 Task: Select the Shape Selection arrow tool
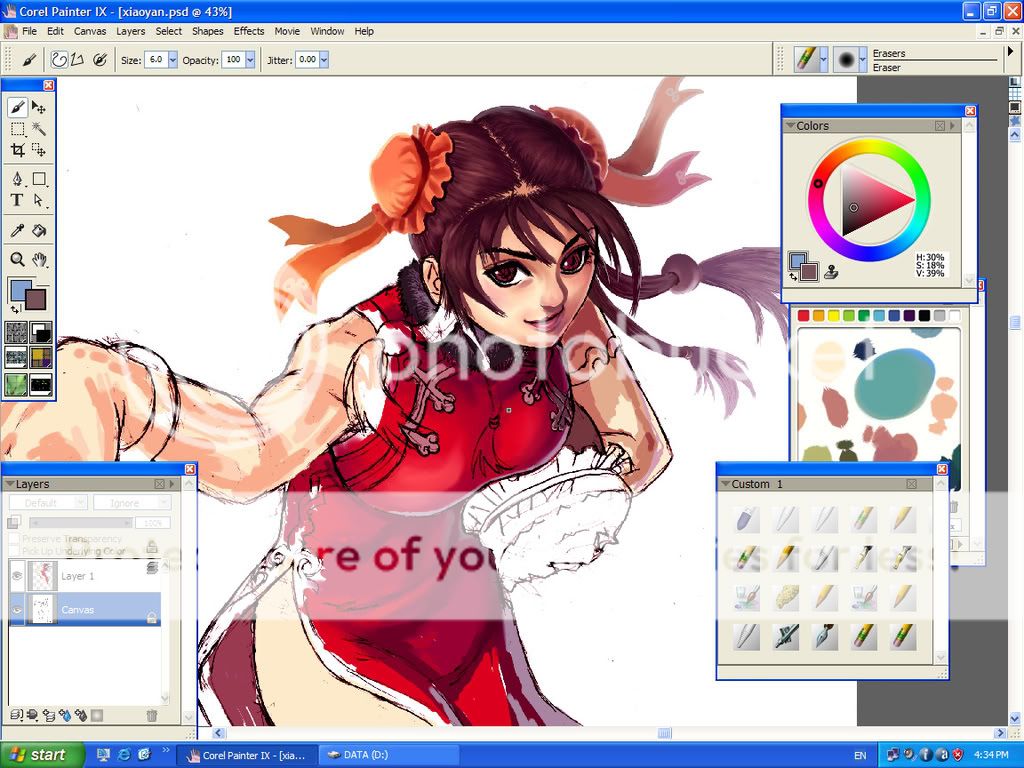tap(39, 200)
